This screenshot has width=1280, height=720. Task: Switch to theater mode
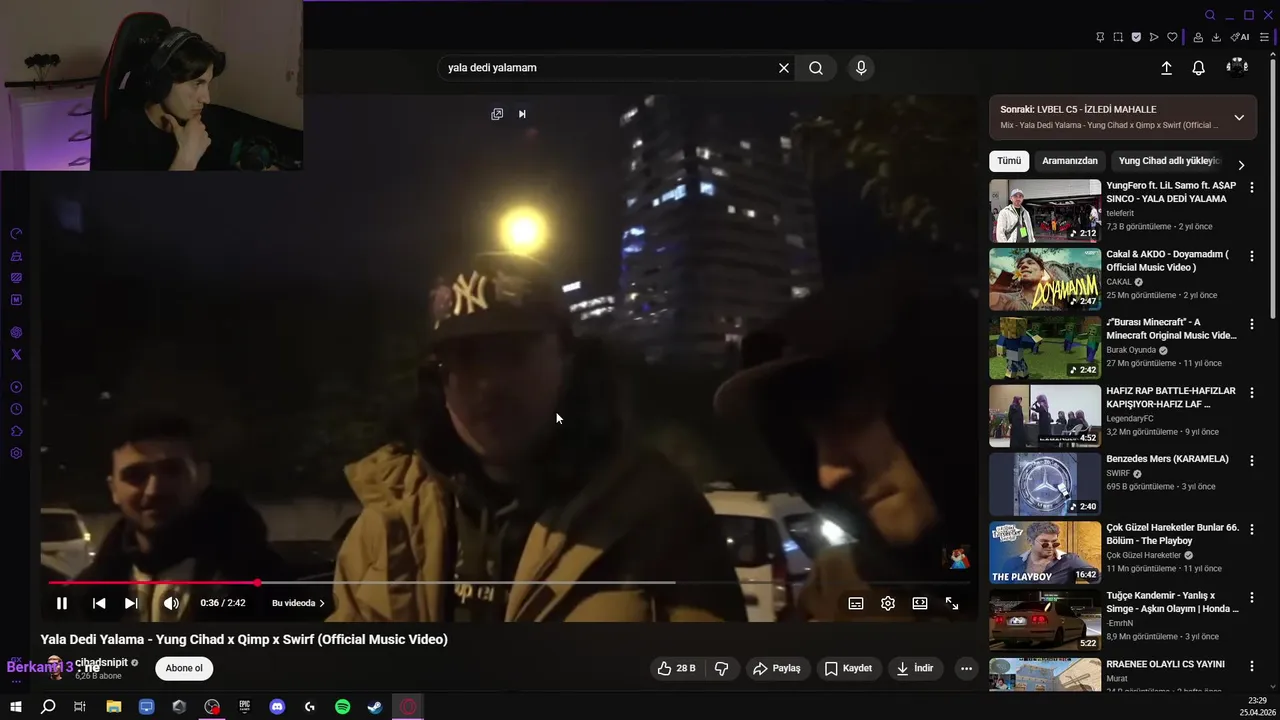(920, 603)
